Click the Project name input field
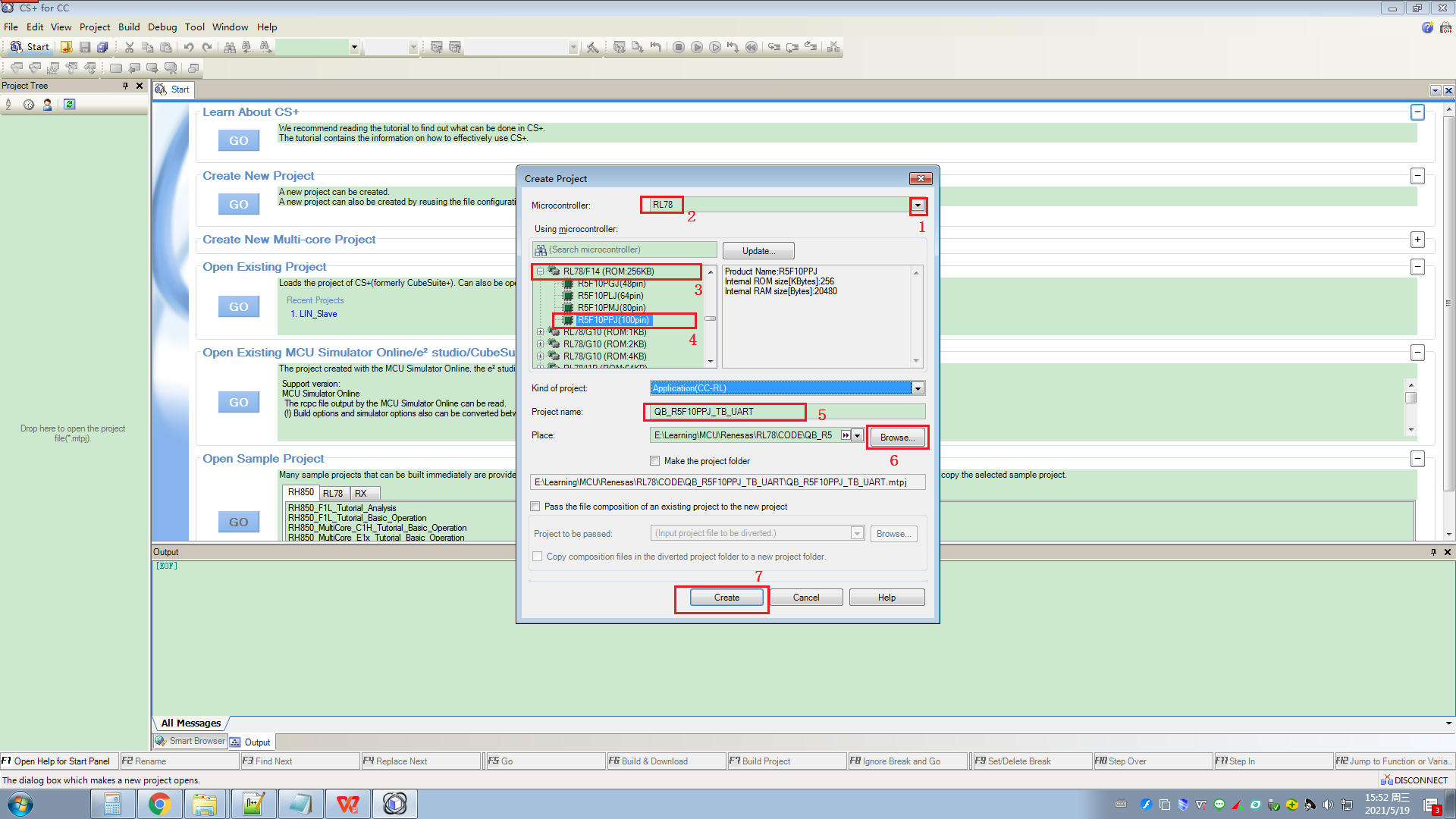Image resolution: width=1456 pixels, height=819 pixels. tap(788, 412)
